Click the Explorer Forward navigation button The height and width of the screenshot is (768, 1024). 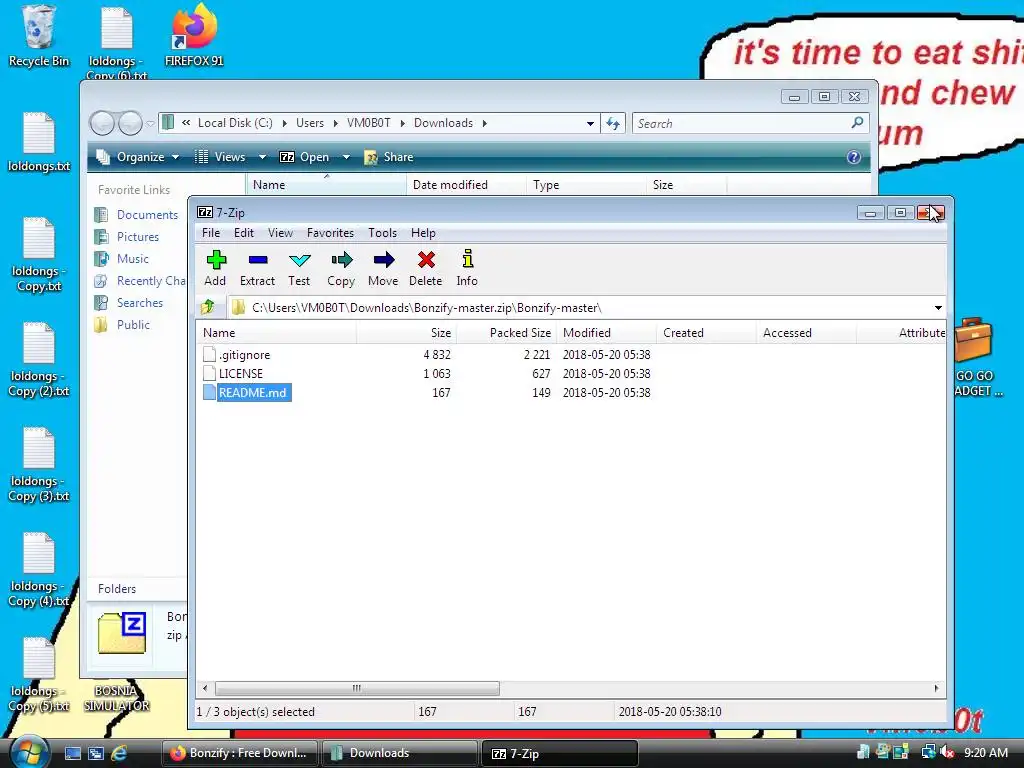click(130, 123)
